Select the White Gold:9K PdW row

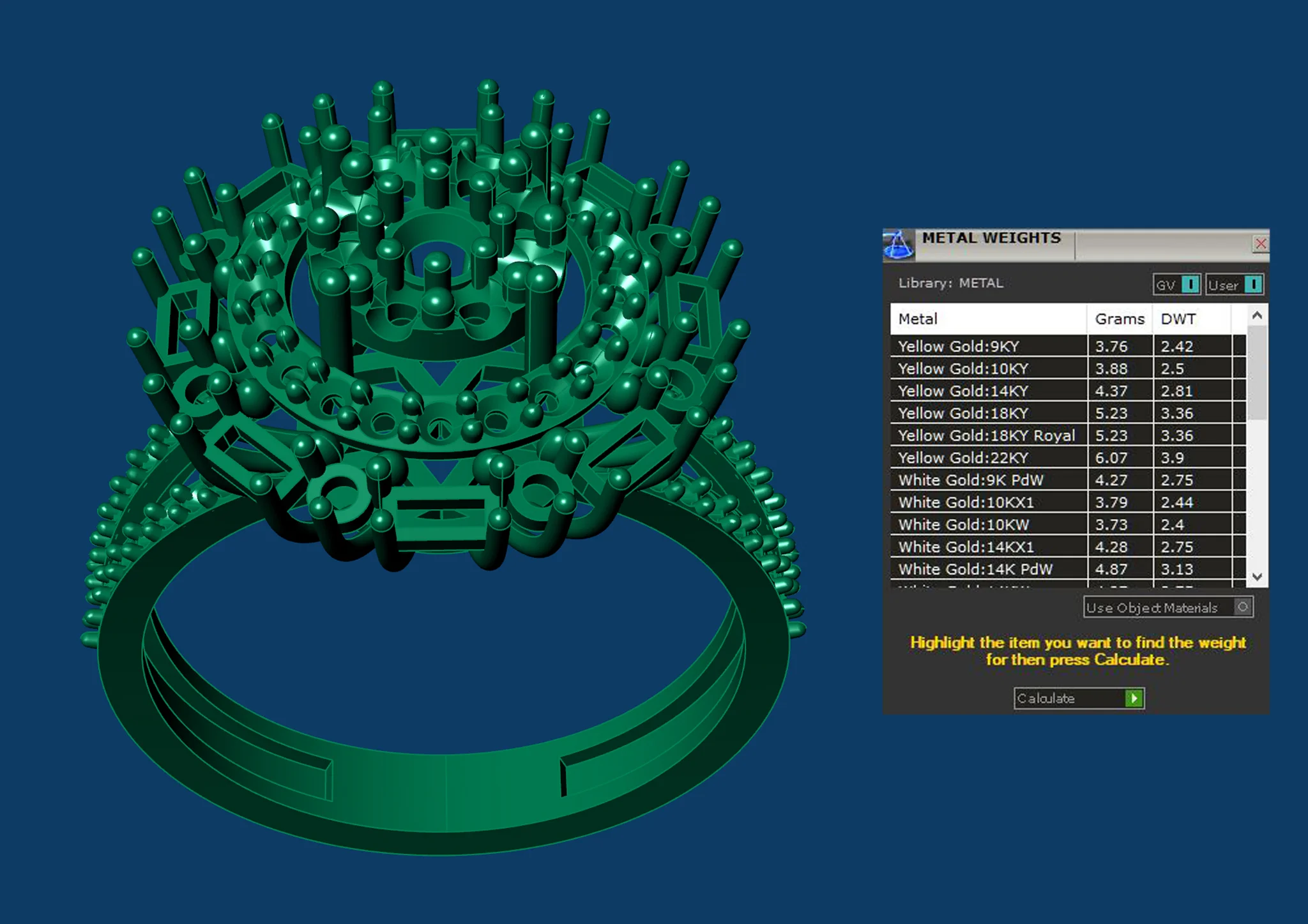pyautogui.click(x=1068, y=480)
